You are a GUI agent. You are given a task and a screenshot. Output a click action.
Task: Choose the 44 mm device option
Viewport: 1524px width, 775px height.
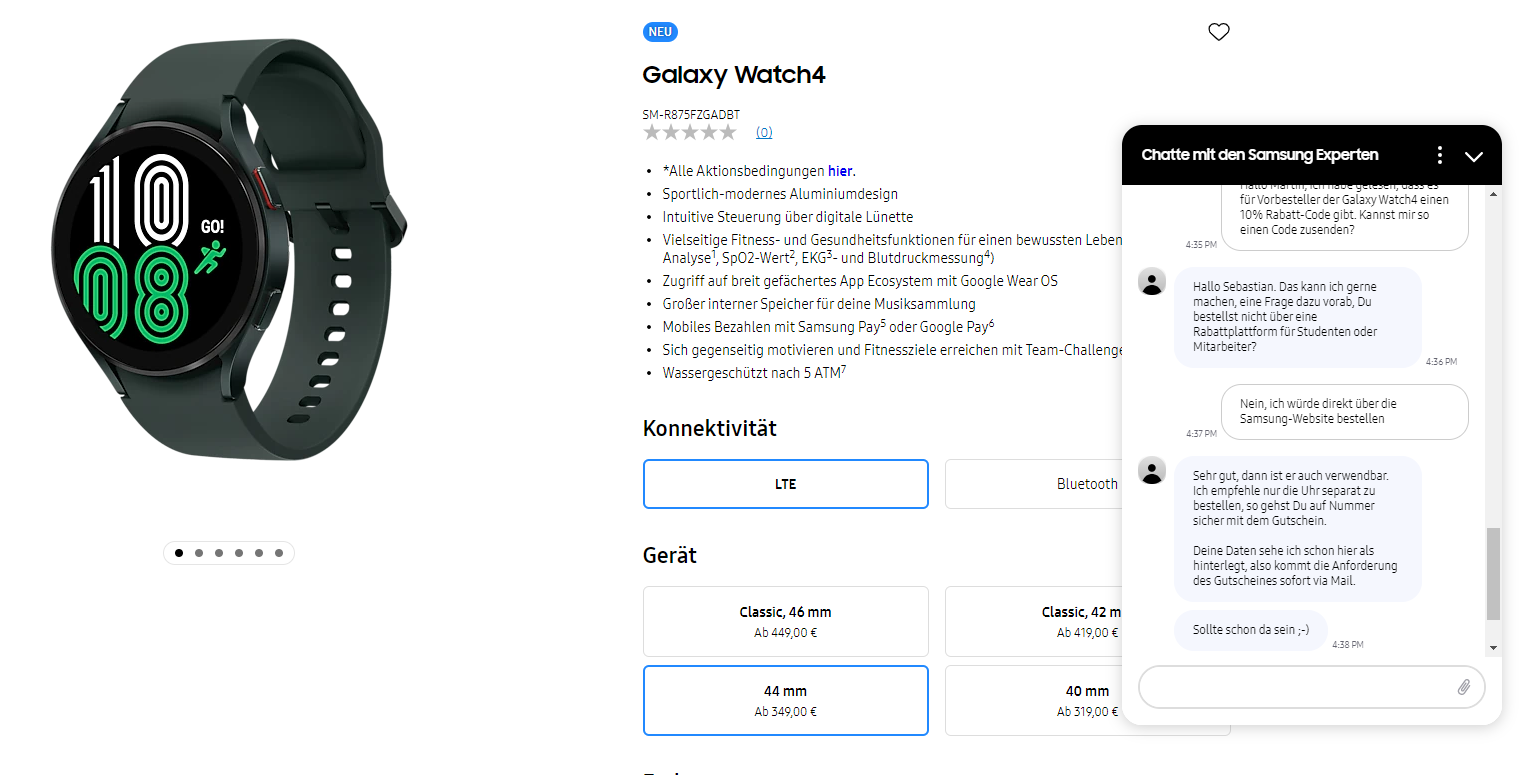786,700
